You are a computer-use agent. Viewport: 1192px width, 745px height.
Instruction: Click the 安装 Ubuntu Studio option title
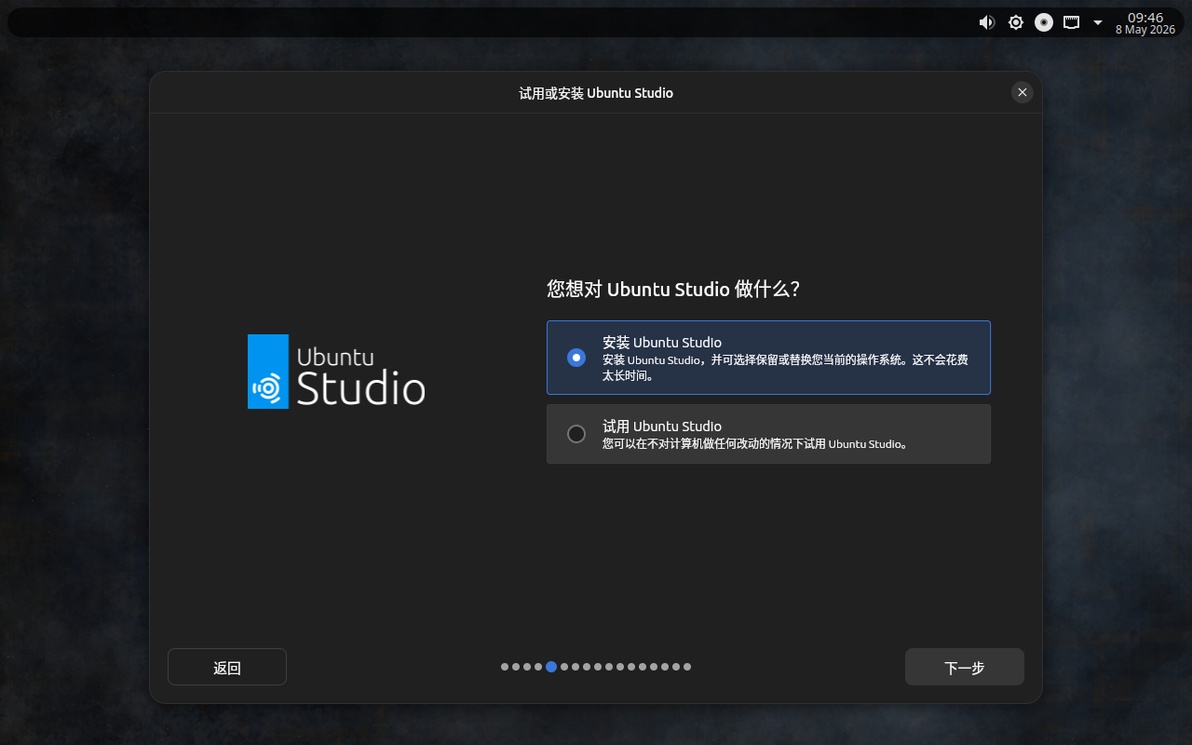tap(661, 342)
